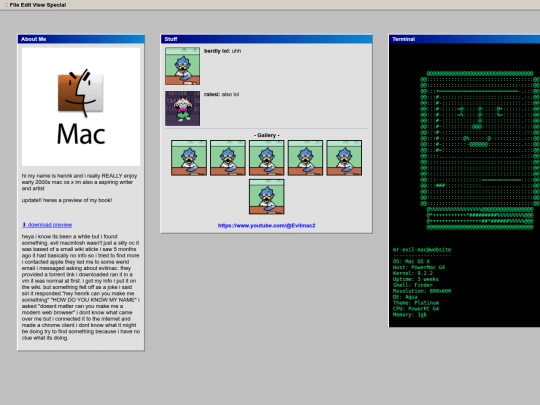Screen dimensions: 540x405
Task: Open the File menu
Action: 14,5
